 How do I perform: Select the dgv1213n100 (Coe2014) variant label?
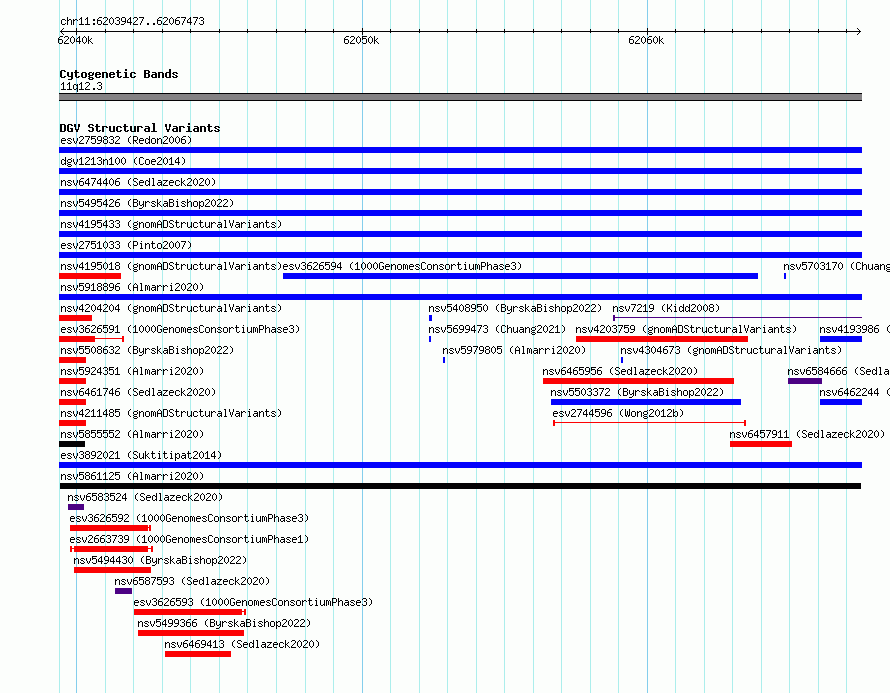tap(123, 161)
